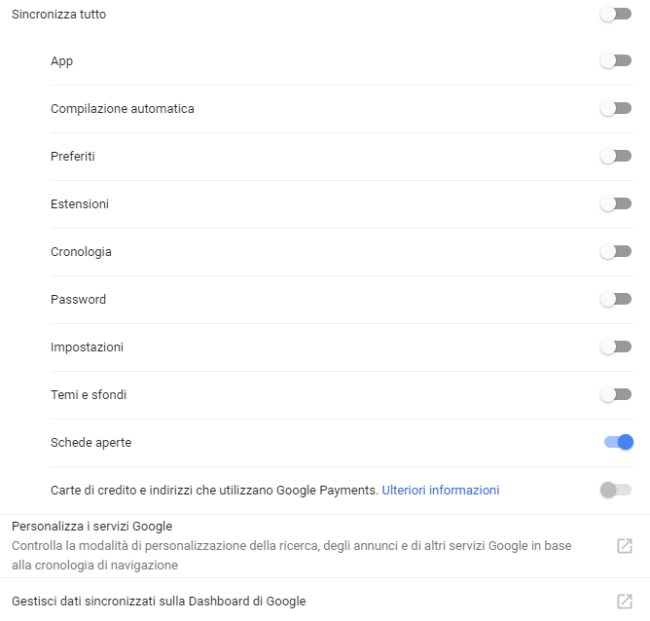Viewport: 650px width, 621px height.
Task: Click the Schede aperte label
Action: pos(91,442)
